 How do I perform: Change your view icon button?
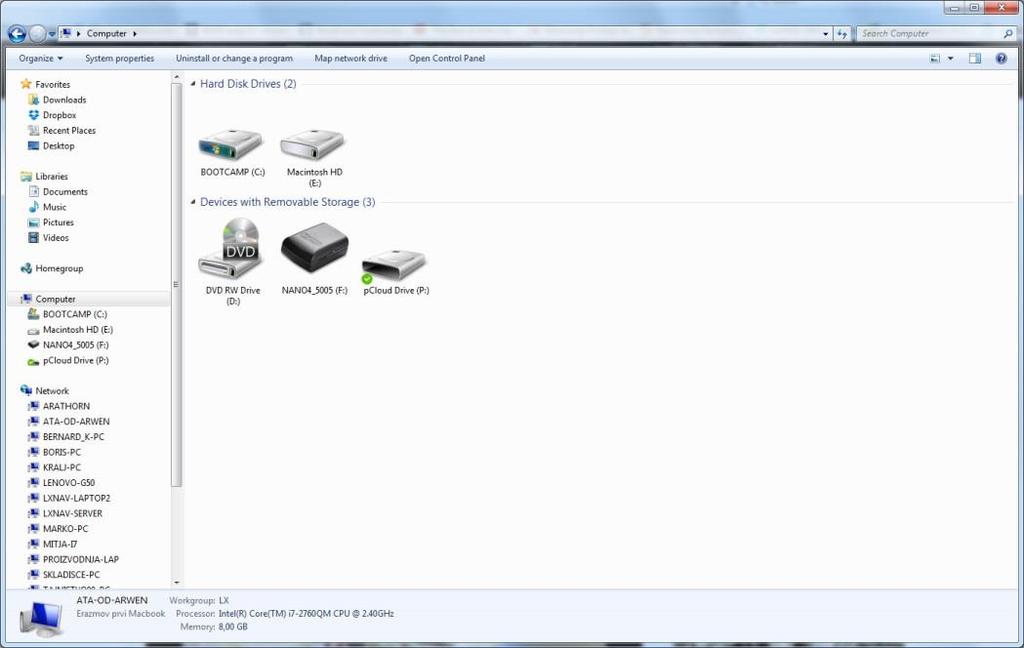(935, 58)
